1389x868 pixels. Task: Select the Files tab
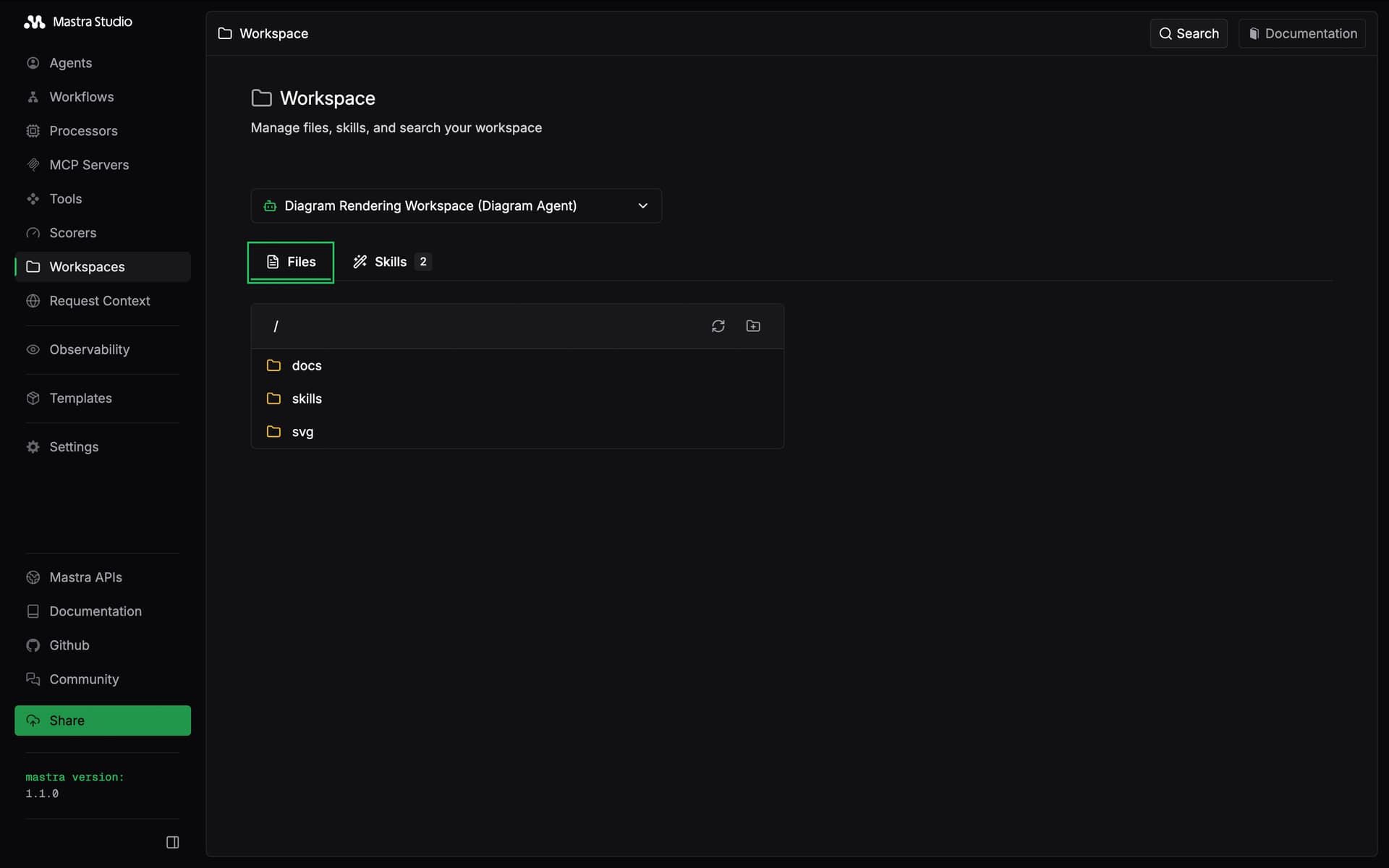coord(290,261)
